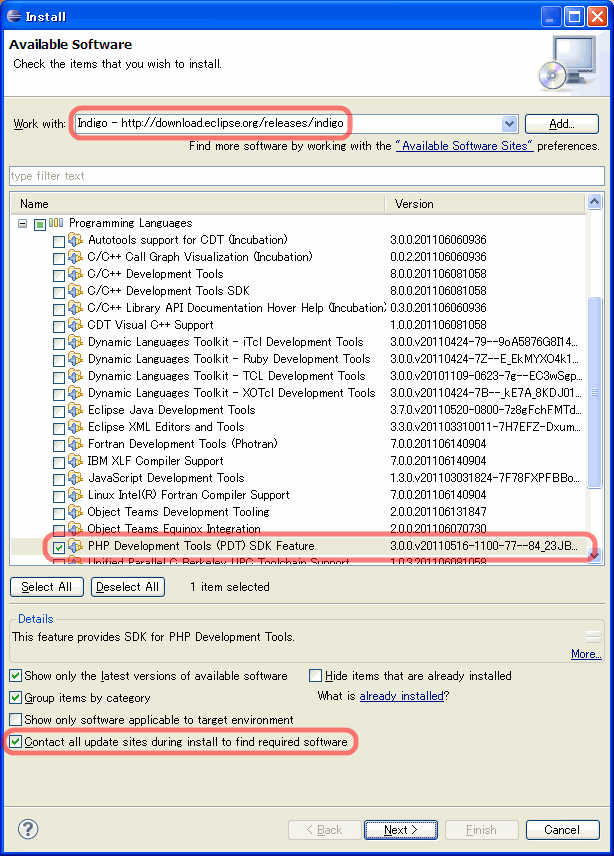The height and width of the screenshot is (856, 614).
Task: Open the Available Software Sites preferences link
Action: click(x=464, y=146)
